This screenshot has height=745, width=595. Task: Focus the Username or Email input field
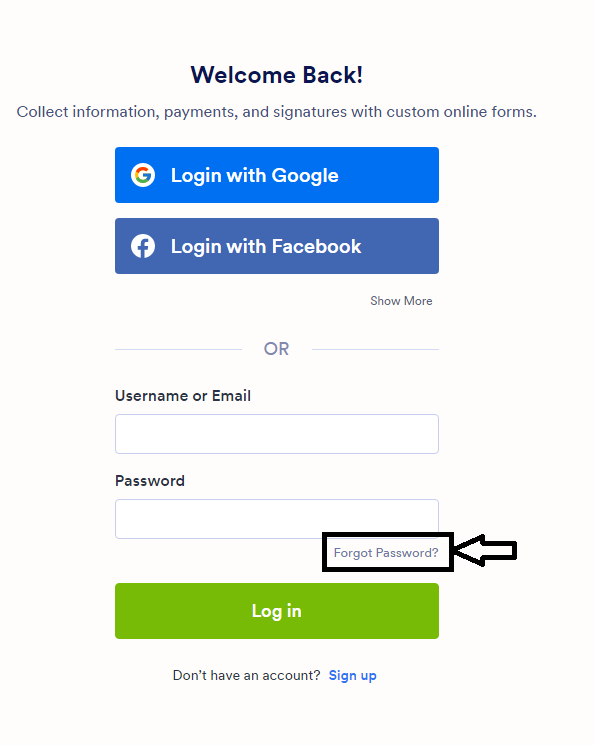[277, 434]
